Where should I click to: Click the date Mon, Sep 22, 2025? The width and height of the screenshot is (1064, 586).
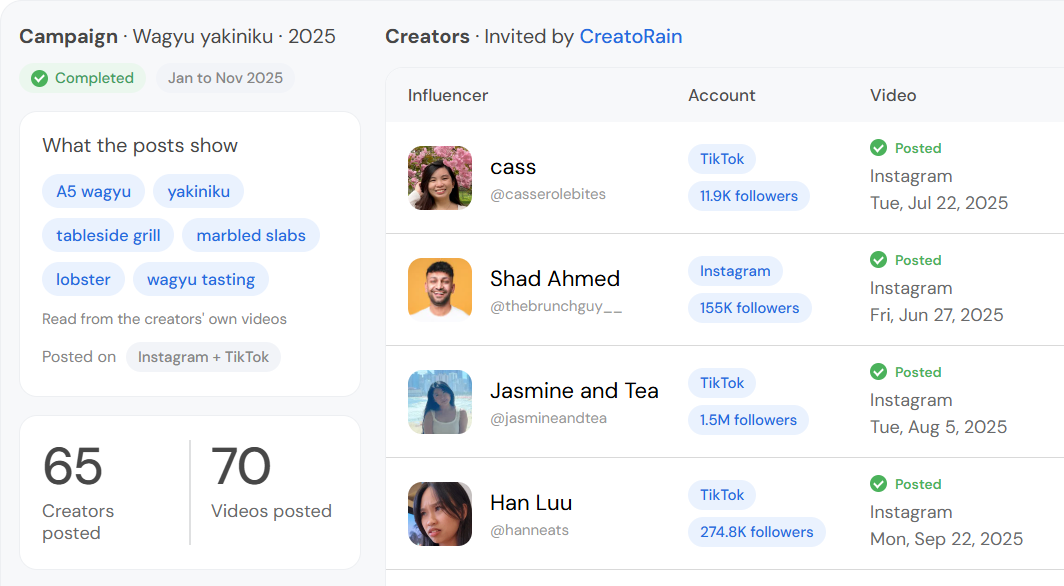tap(947, 539)
